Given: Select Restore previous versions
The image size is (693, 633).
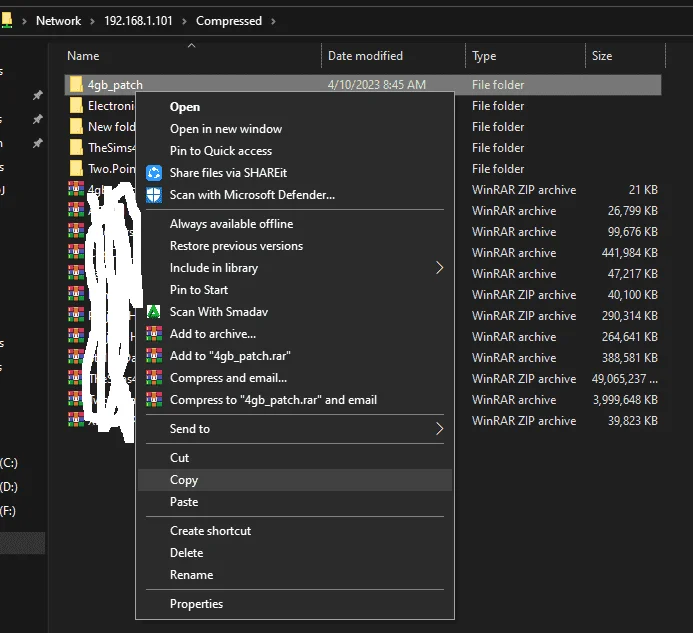Looking at the screenshot, I should click(x=295, y=246).
